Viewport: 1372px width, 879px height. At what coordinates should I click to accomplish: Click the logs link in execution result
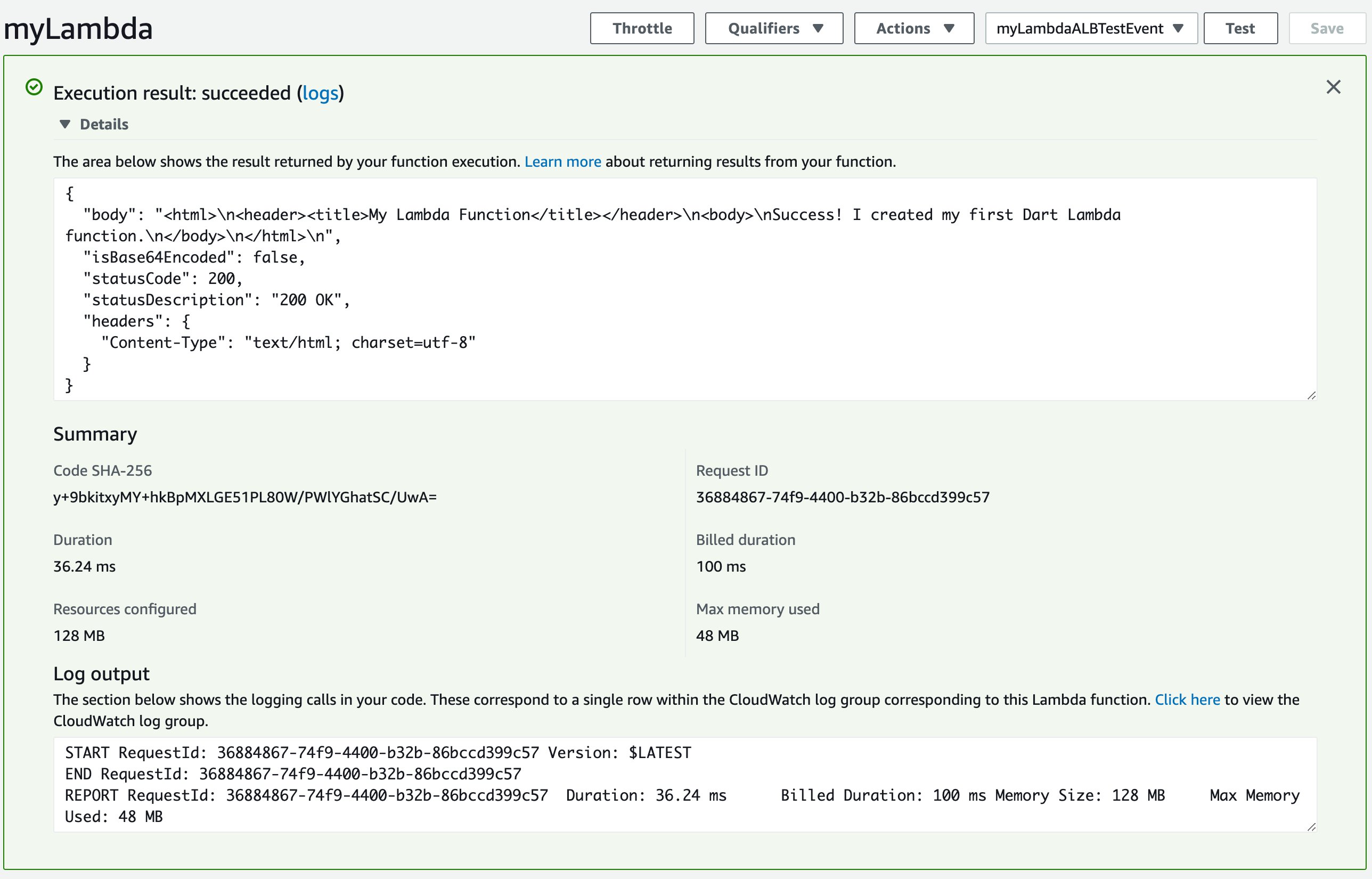tap(320, 92)
